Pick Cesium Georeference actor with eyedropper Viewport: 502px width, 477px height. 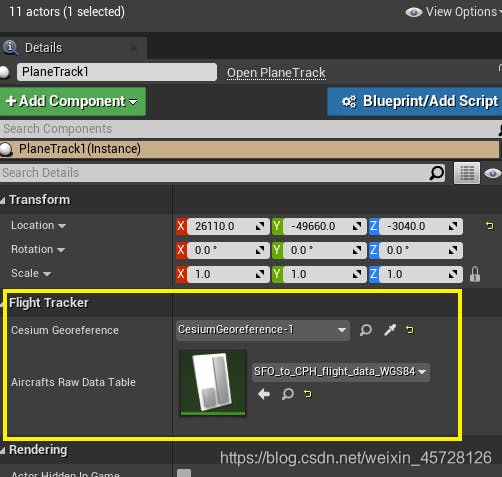pyautogui.click(x=390, y=330)
